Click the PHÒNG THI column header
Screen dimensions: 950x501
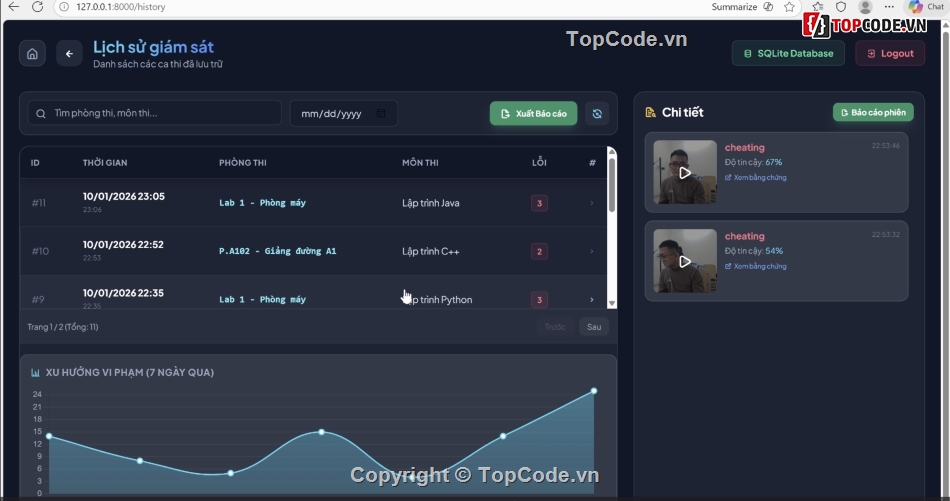click(x=242, y=162)
